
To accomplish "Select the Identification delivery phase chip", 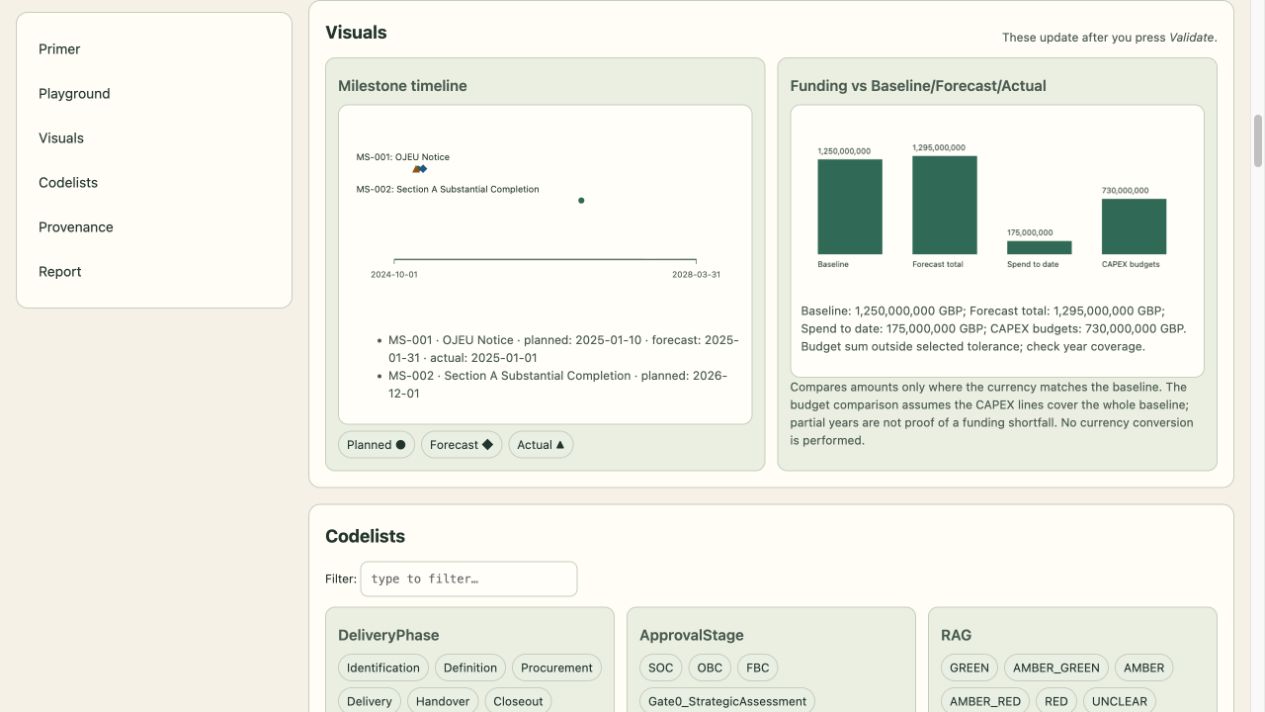I will 383,668.
